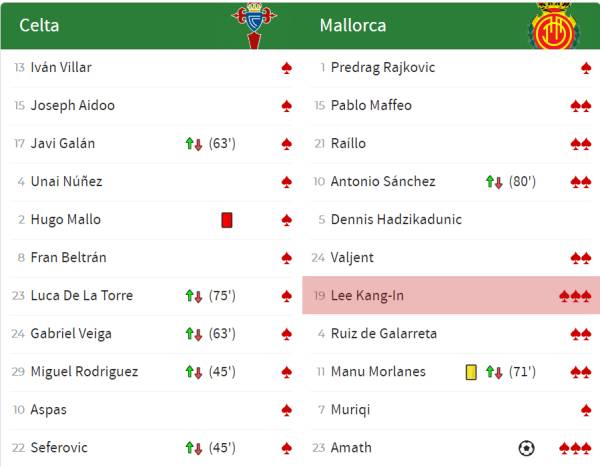This screenshot has width=600, height=467.
Task: Open Lee Kang-In's player name
Action: click(x=367, y=296)
